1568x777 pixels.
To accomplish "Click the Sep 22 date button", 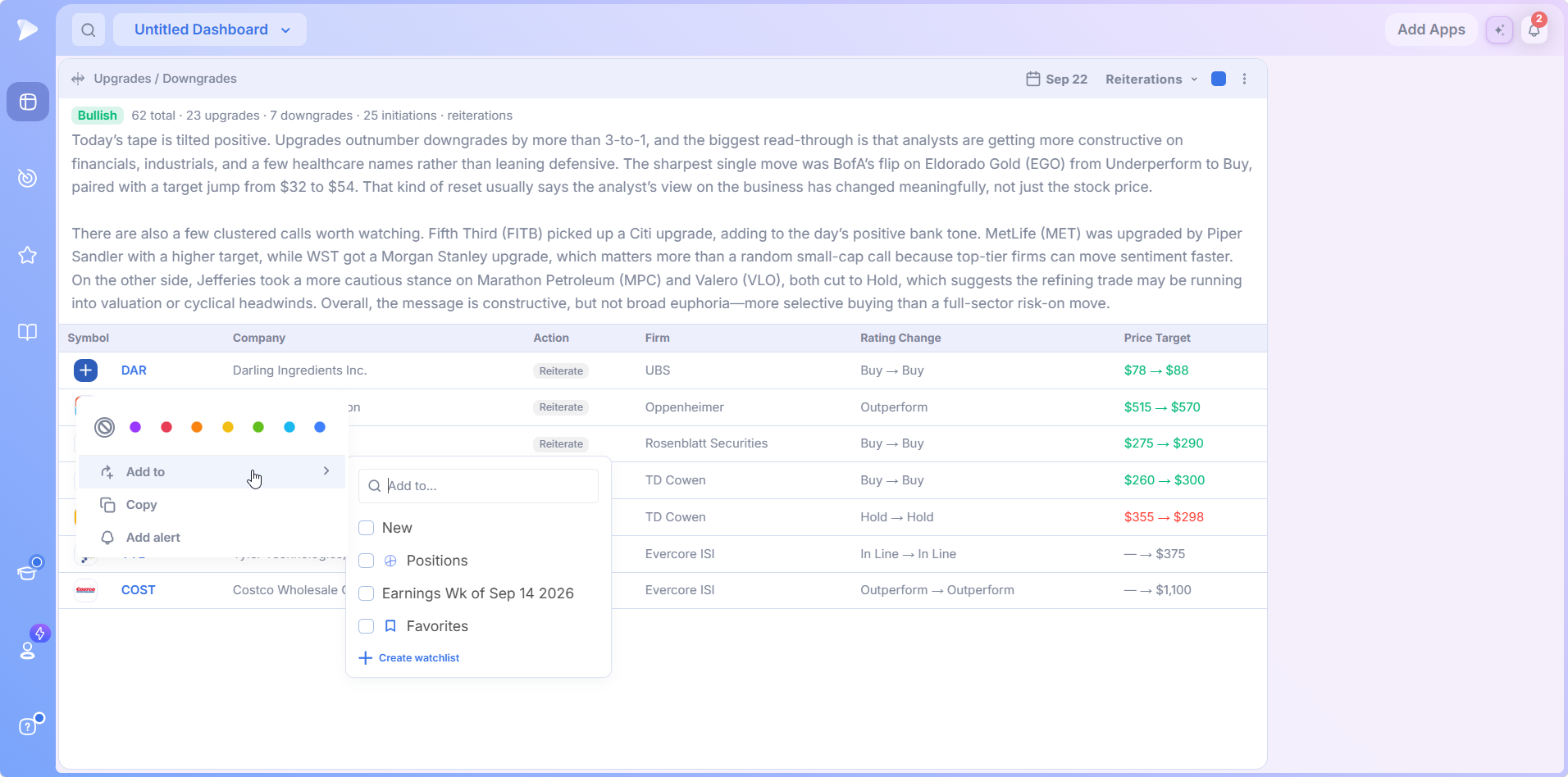I will coord(1057,79).
